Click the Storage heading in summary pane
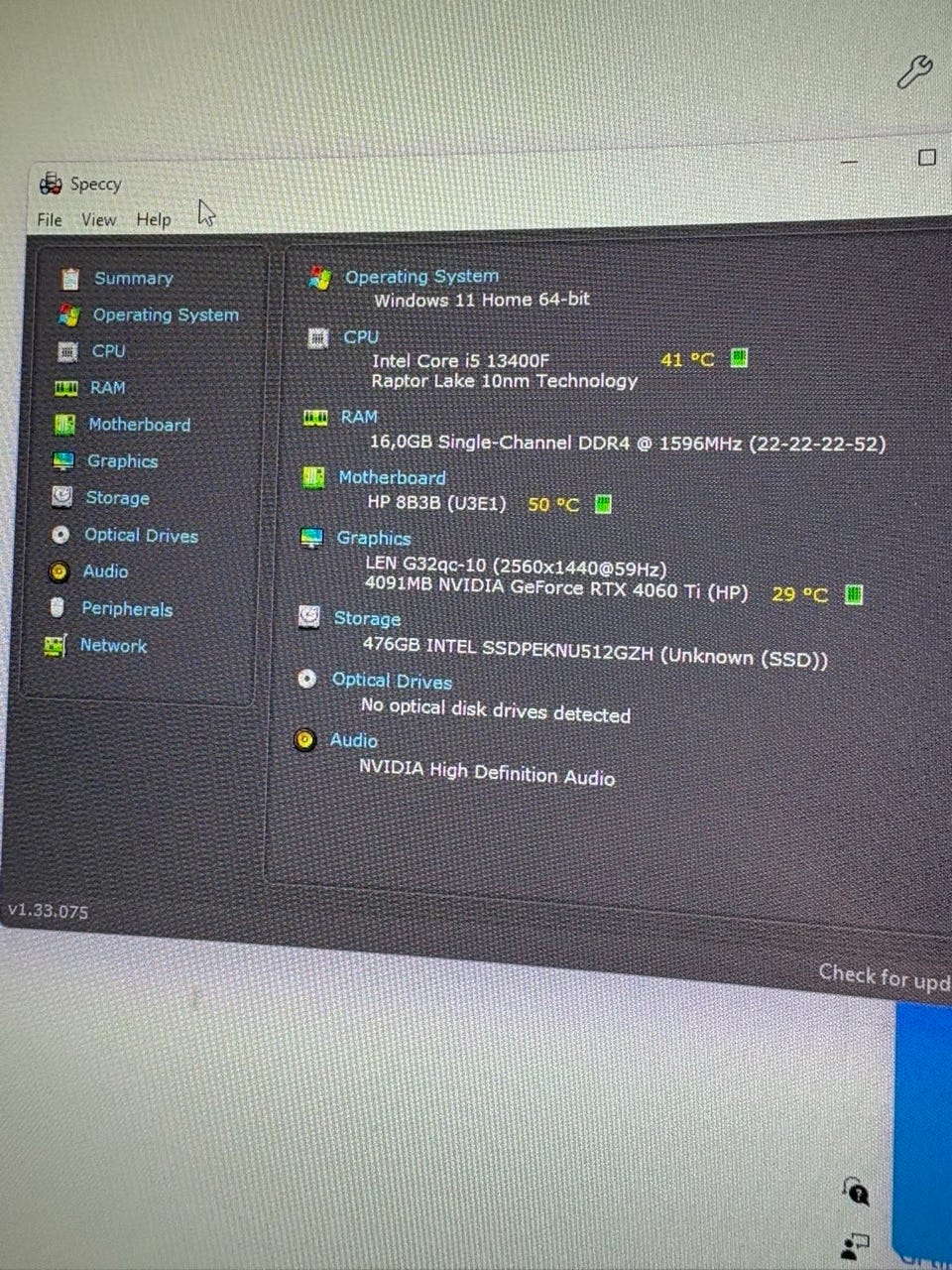Viewport: 952px width, 1270px height. [x=367, y=619]
